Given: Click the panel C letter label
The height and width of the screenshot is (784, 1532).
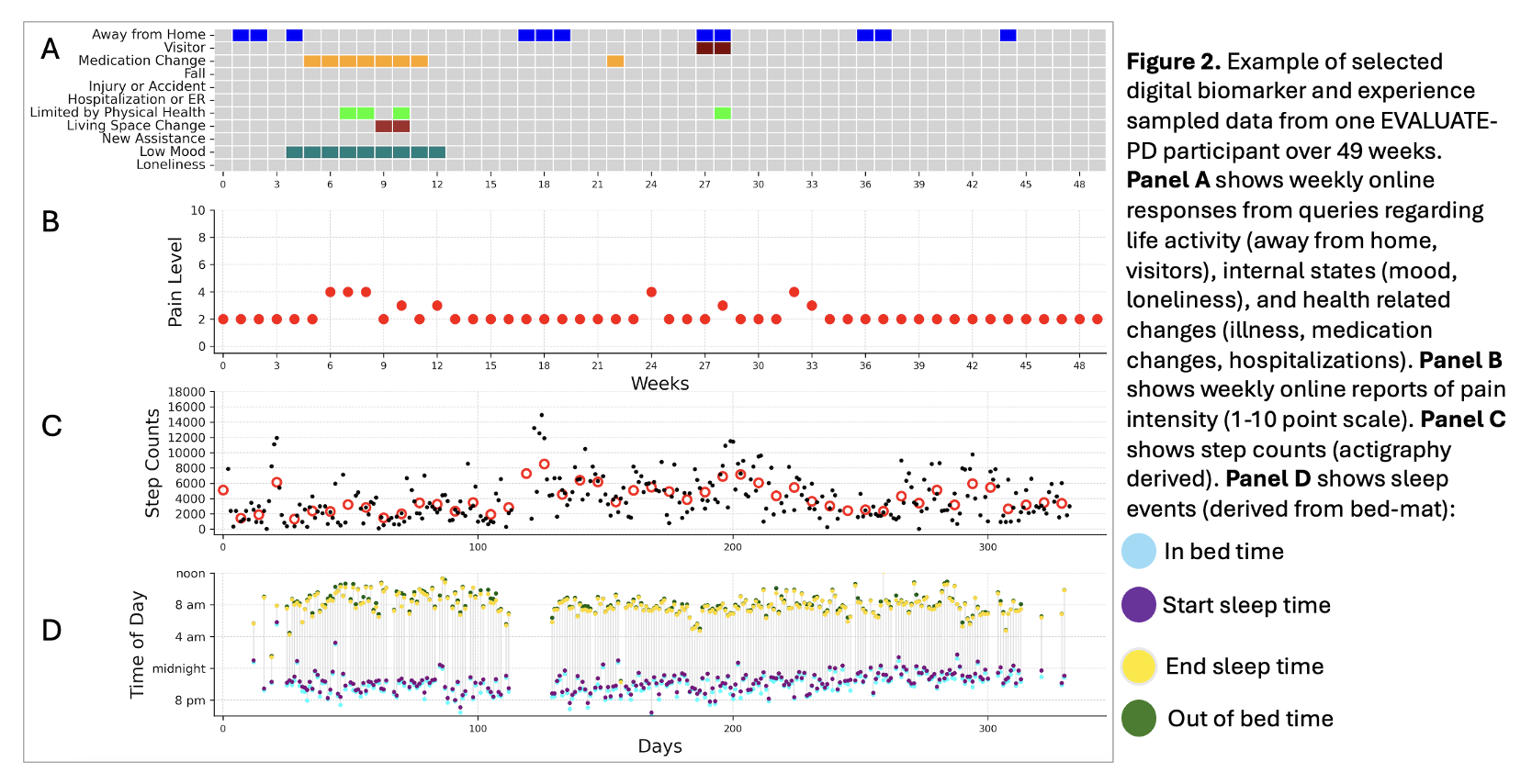Looking at the screenshot, I should pos(51,426).
